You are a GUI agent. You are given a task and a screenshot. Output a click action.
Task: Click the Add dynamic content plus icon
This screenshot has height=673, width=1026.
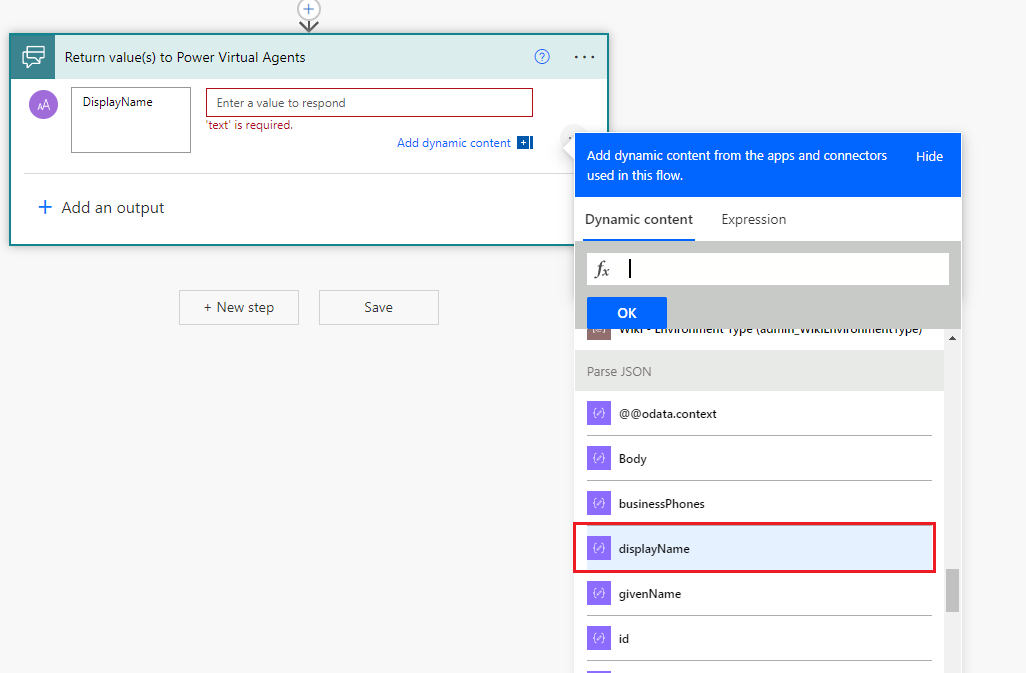tap(524, 143)
